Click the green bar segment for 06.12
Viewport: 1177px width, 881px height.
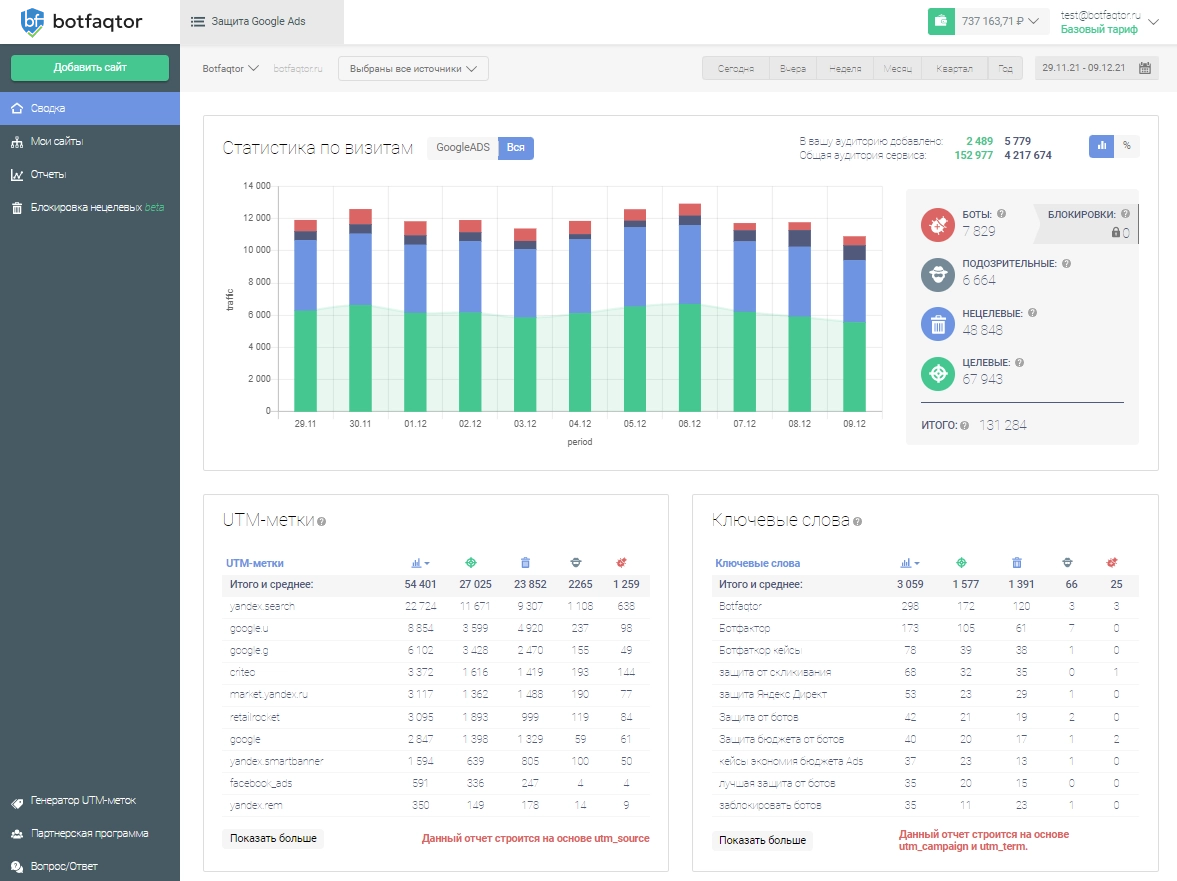689,357
